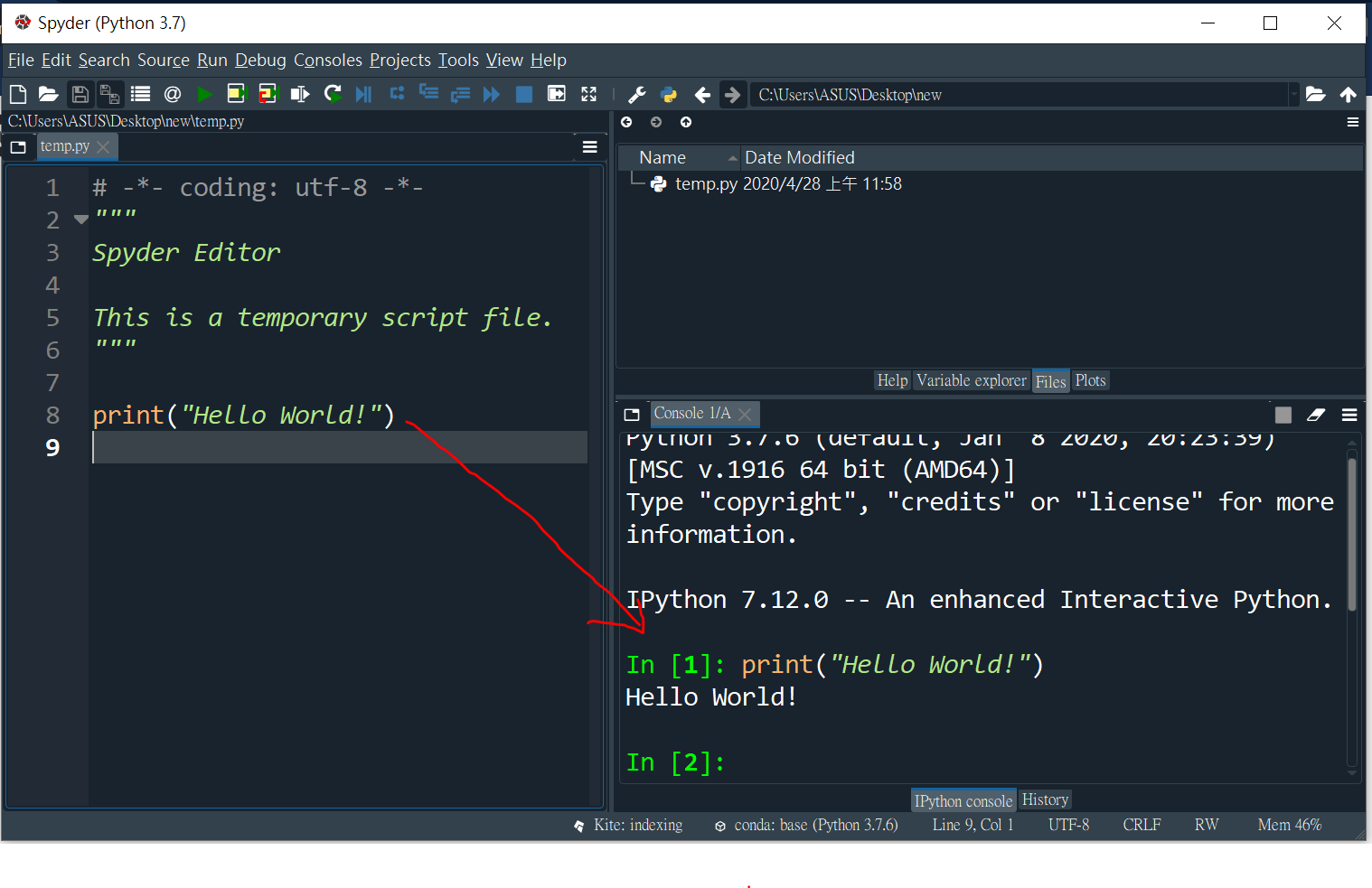Stop current command gray square in console
This screenshot has width=1372, height=888.
point(1283,415)
